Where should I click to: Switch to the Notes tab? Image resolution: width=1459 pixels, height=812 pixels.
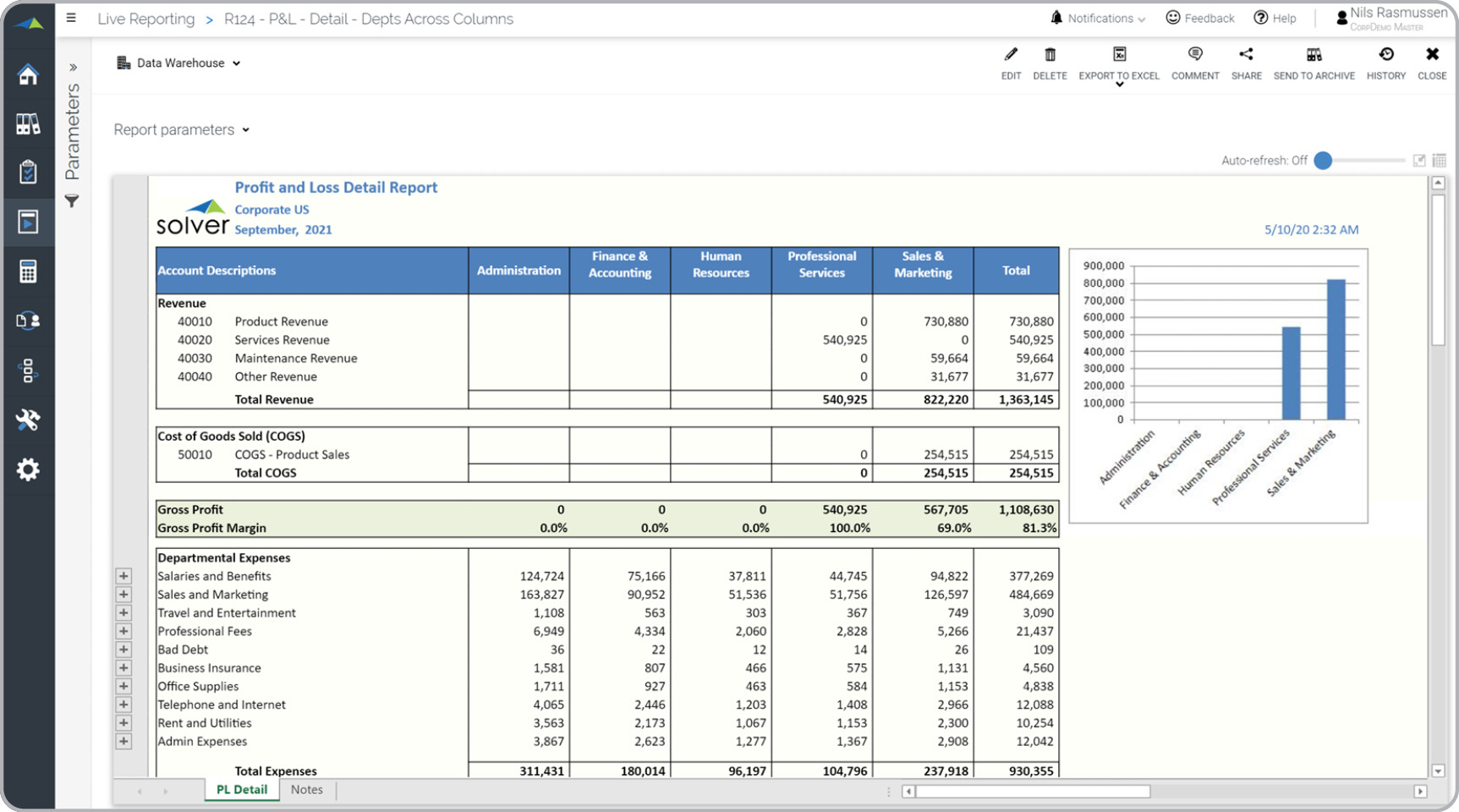(306, 790)
